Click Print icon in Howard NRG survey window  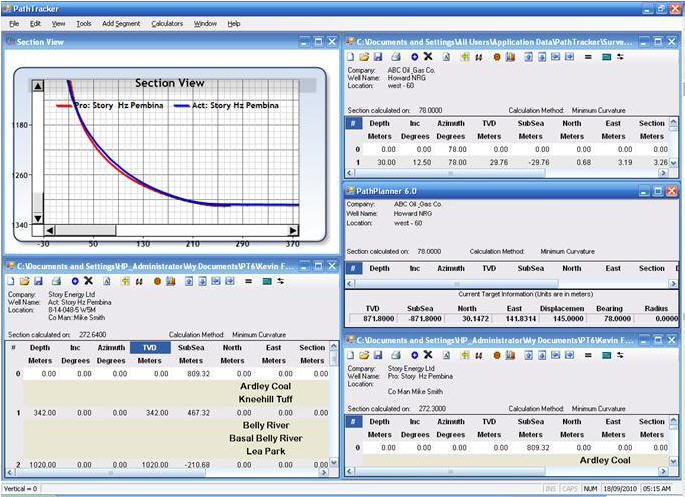396,57
